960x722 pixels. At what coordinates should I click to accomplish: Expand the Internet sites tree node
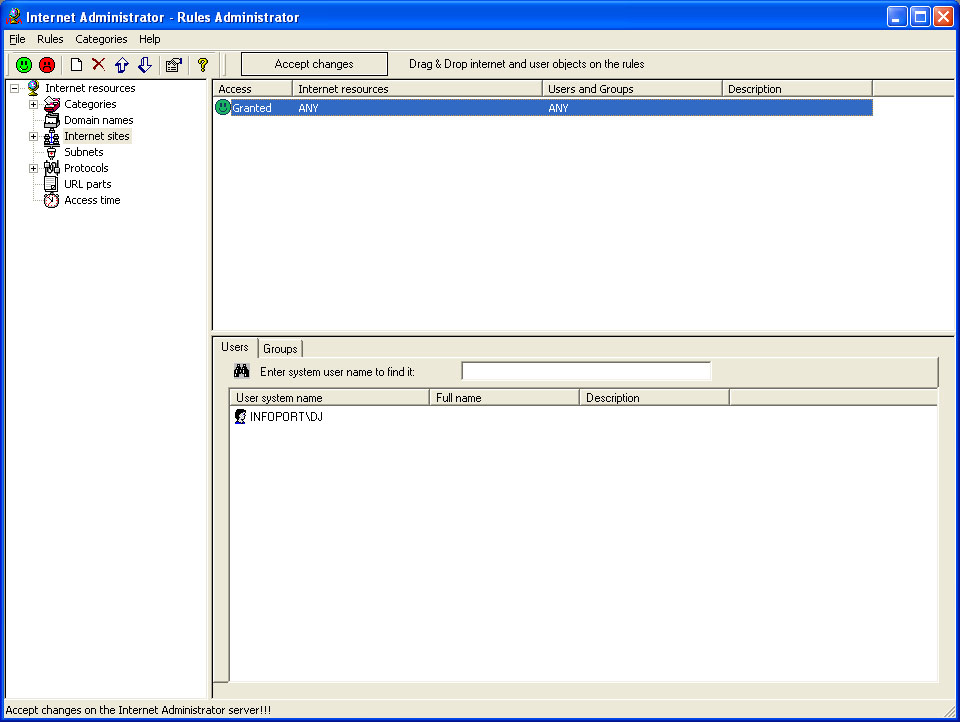pos(33,136)
